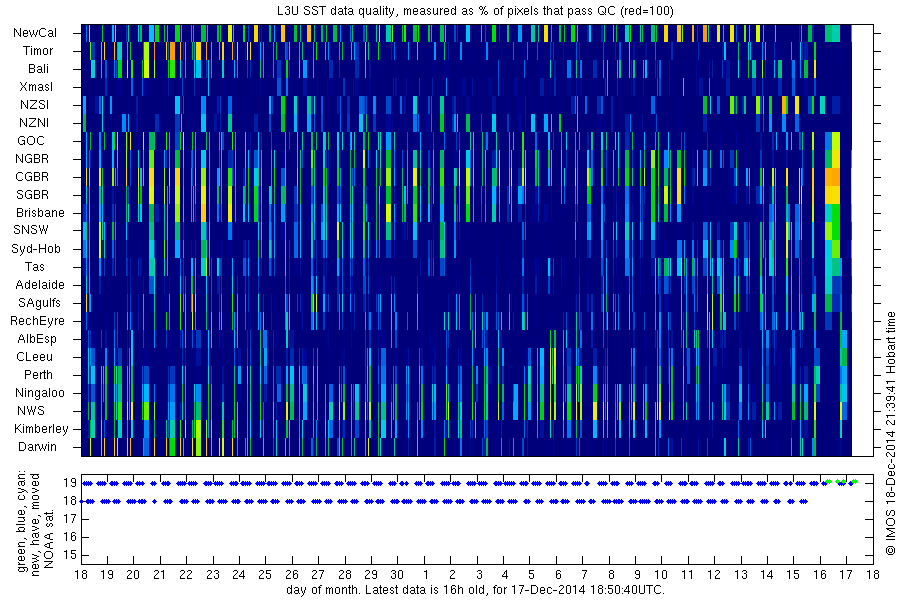This screenshot has width=900, height=600.
Task: Select the NWS row label
Action: point(31,411)
